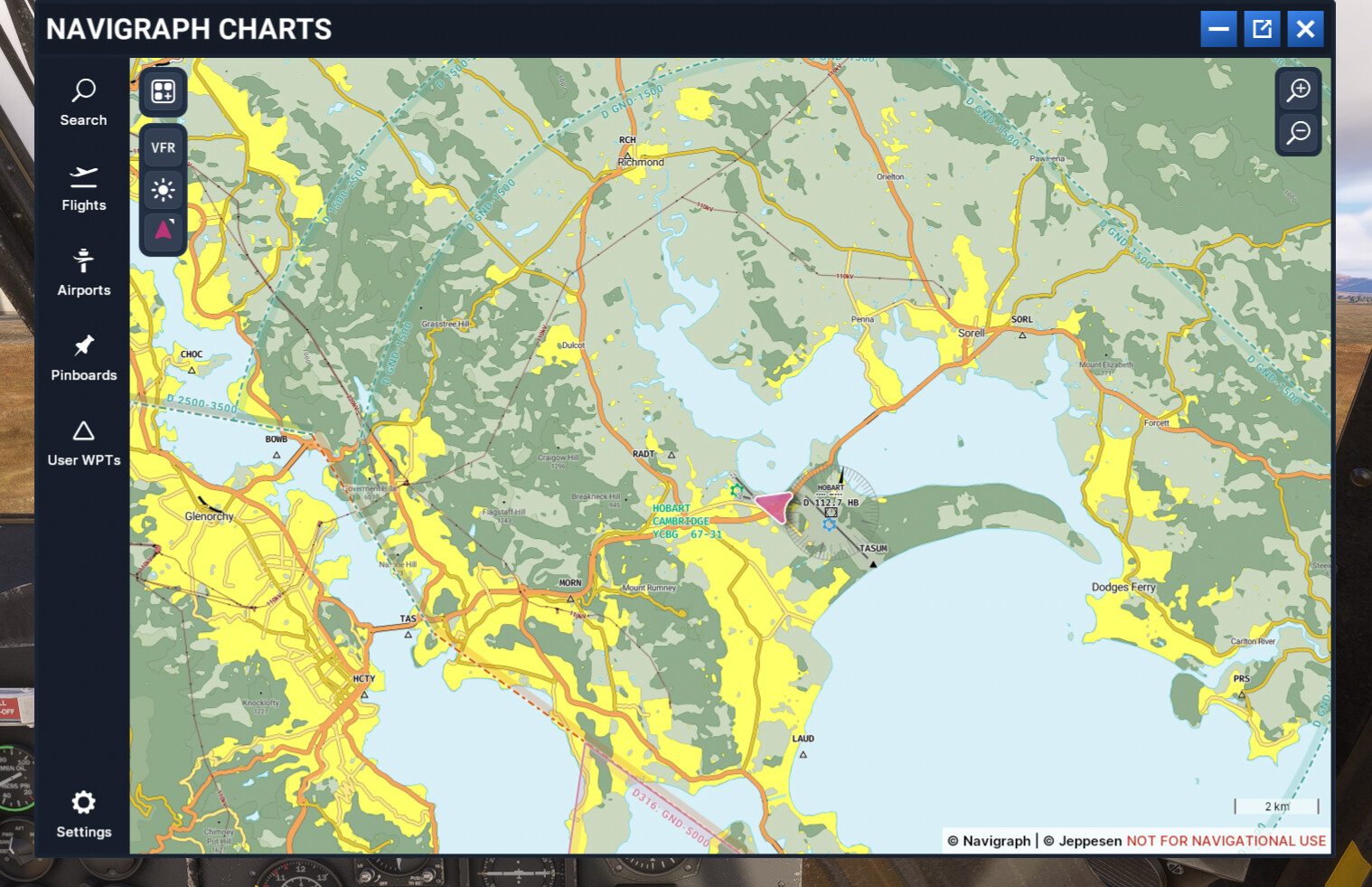Select the LAUD waypoint triangle
The width and height of the screenshot is (1372, 887).
click(803, 754)
